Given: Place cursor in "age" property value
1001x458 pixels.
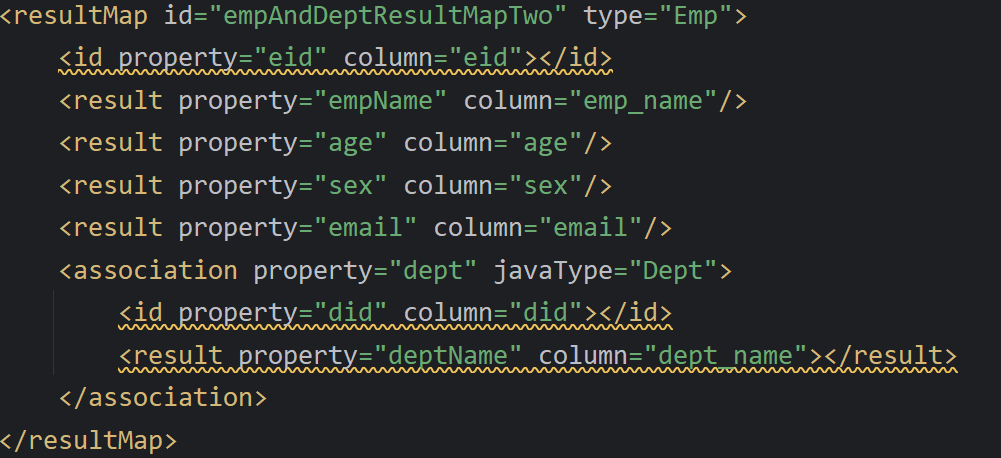Looking at the screenshot, I should (x=344, y=143).
